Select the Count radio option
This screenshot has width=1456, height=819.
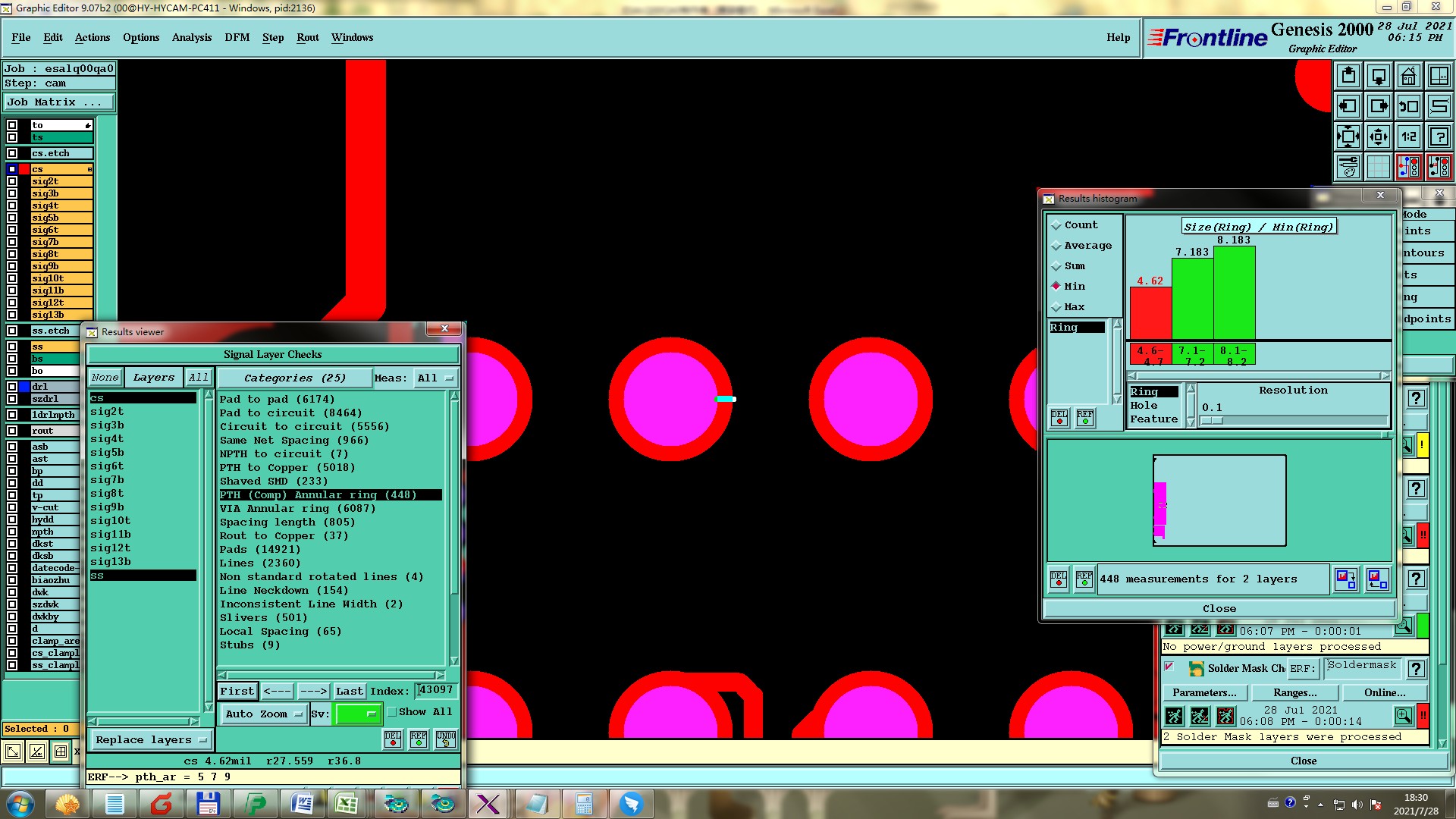click(x=1056, y=225)
